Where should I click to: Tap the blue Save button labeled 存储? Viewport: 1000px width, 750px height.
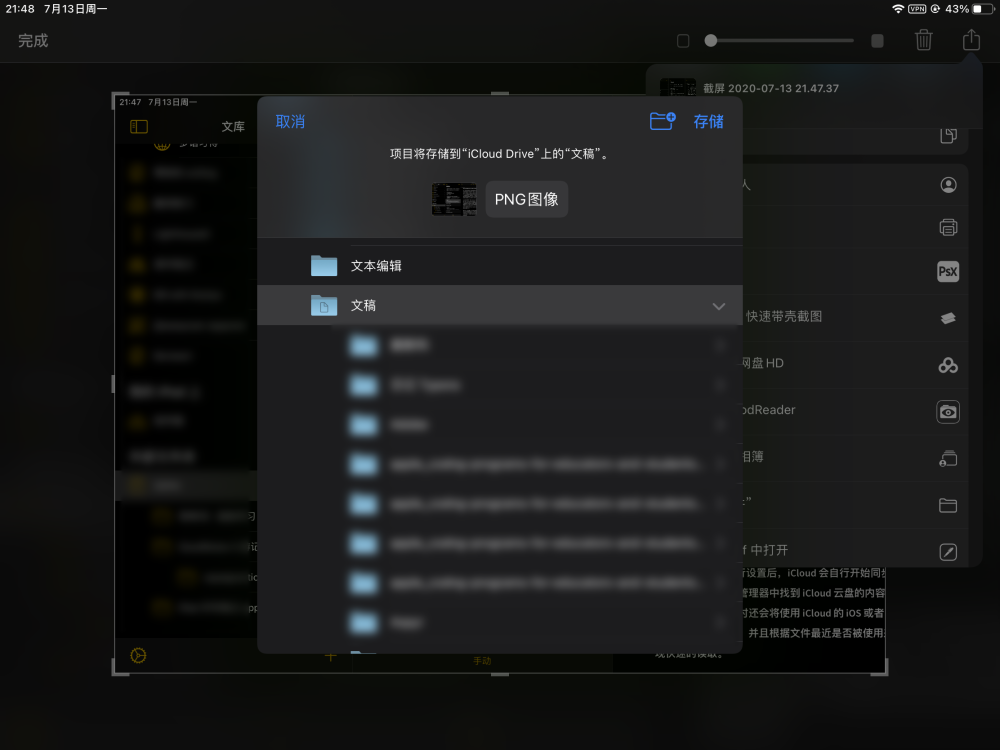tap(709, 122)
